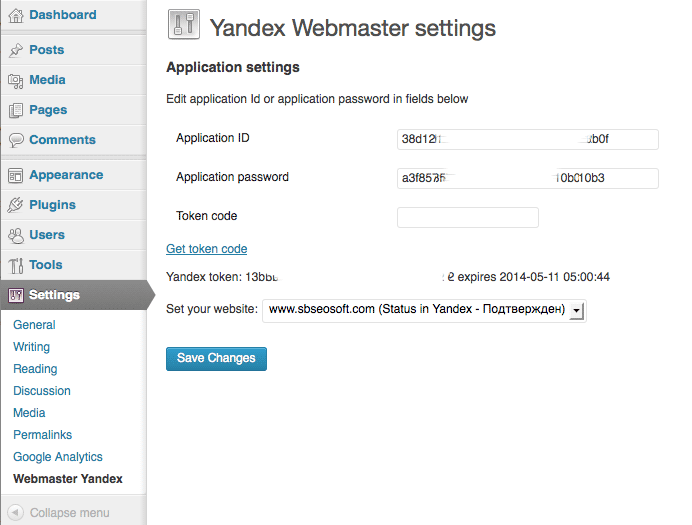
Task: Click the Users people icon
Action: (16, 235)
